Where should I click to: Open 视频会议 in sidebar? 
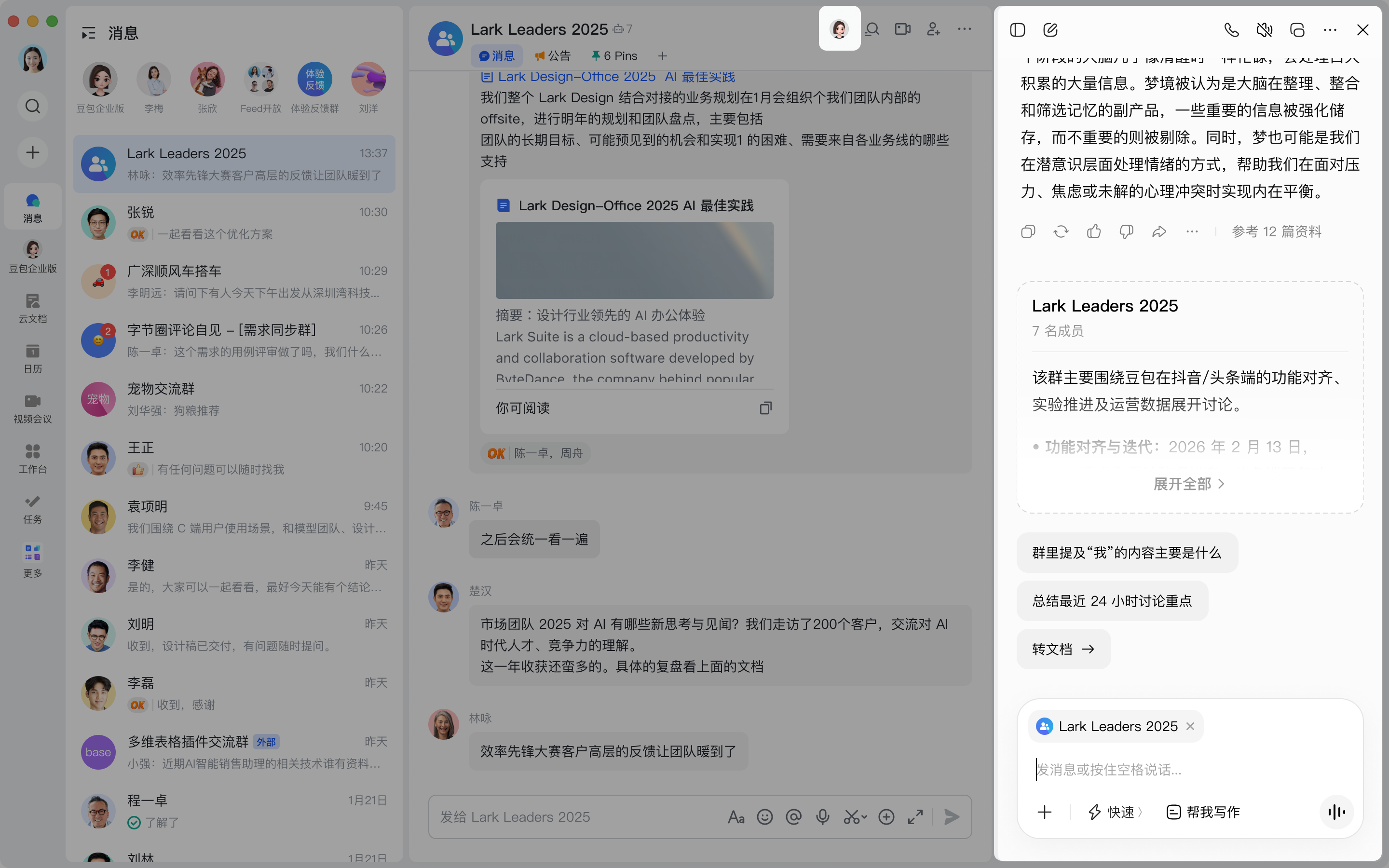(33, 409)
